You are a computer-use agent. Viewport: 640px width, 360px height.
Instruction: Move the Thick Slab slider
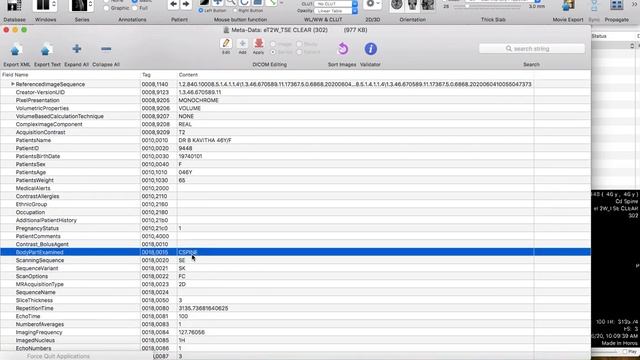[467, 7]
